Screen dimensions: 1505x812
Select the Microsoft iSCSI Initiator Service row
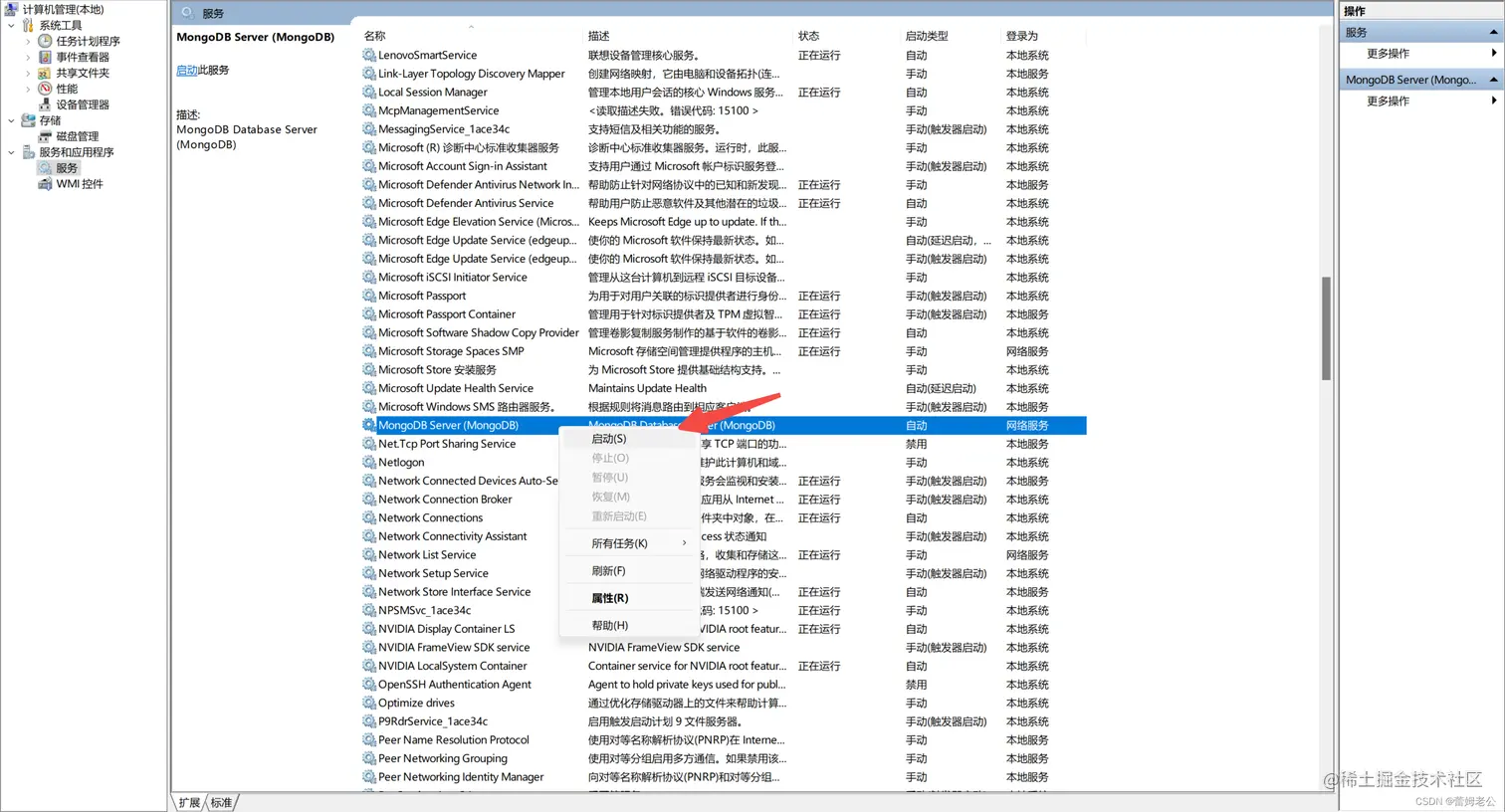coord(724,277)
